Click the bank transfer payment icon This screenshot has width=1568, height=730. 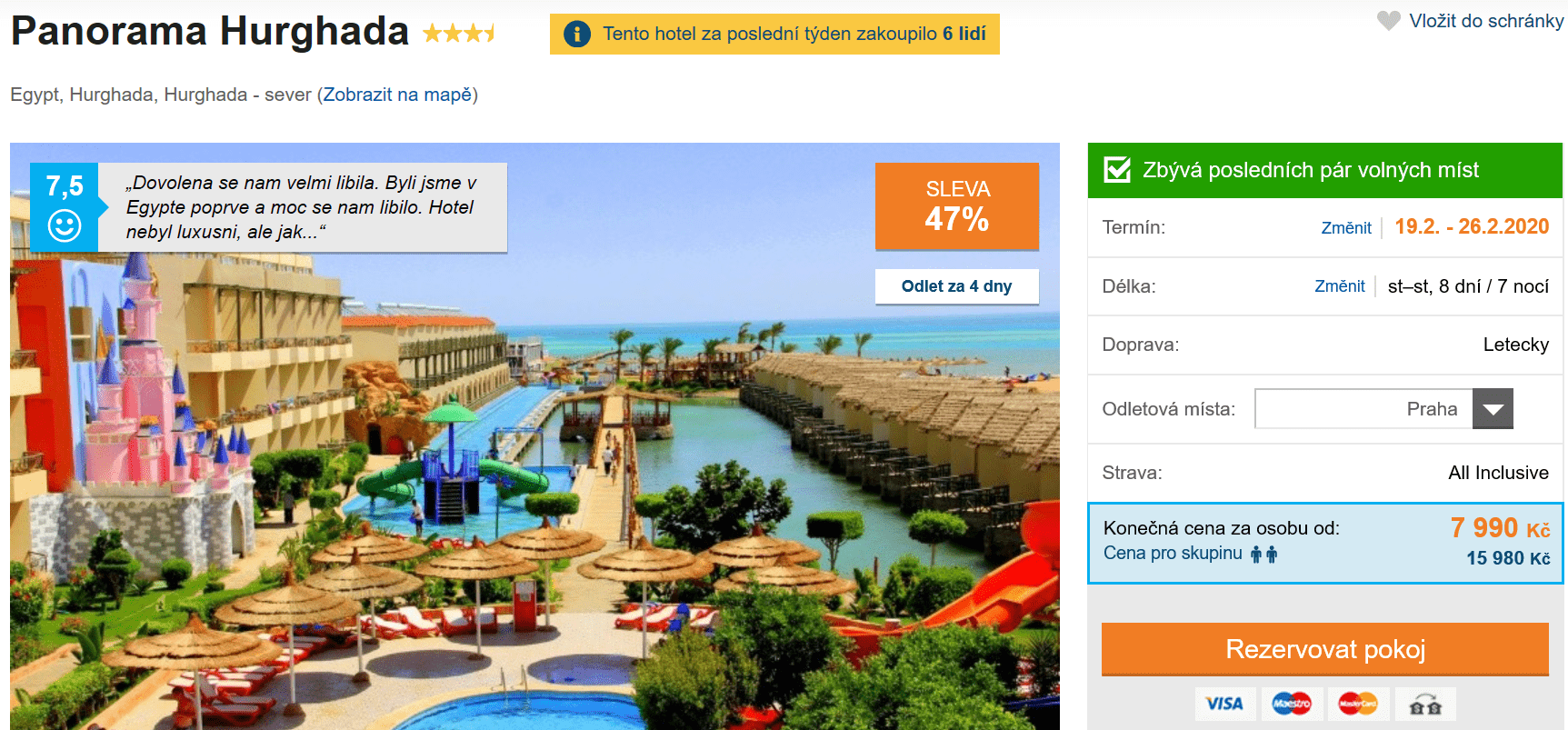pyautogui.click(x=1425, y=704)
